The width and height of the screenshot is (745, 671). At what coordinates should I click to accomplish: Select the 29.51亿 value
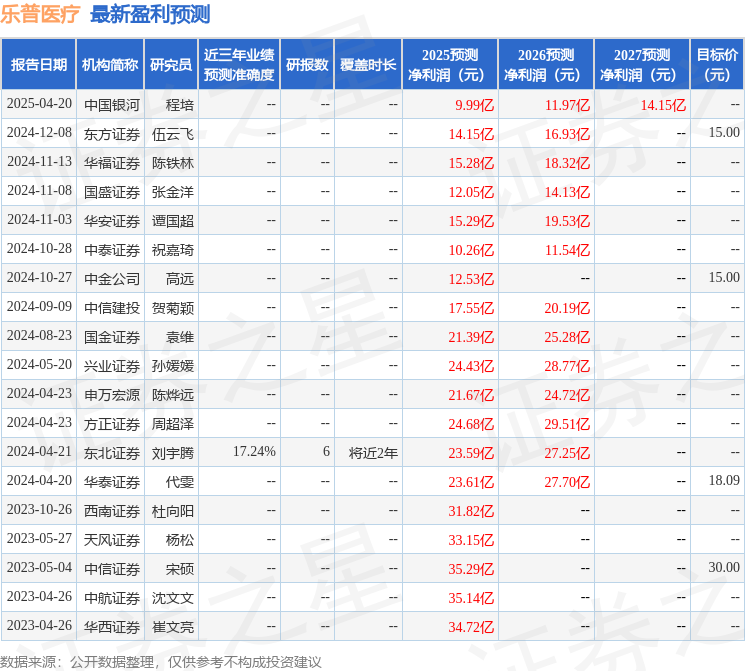[567, 424]
